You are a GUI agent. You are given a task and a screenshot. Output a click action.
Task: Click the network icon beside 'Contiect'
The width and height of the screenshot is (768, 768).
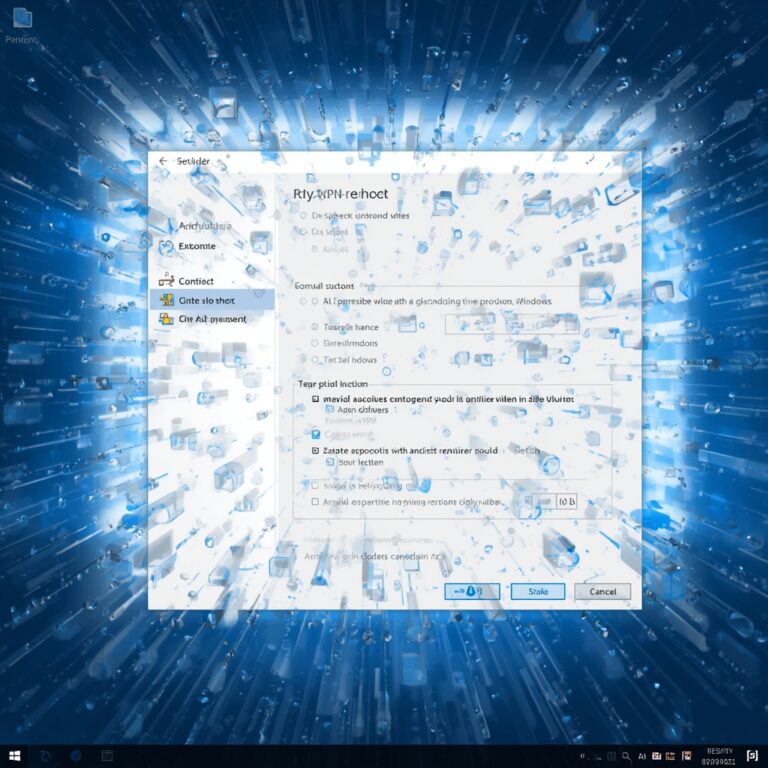tap(167, 281)
